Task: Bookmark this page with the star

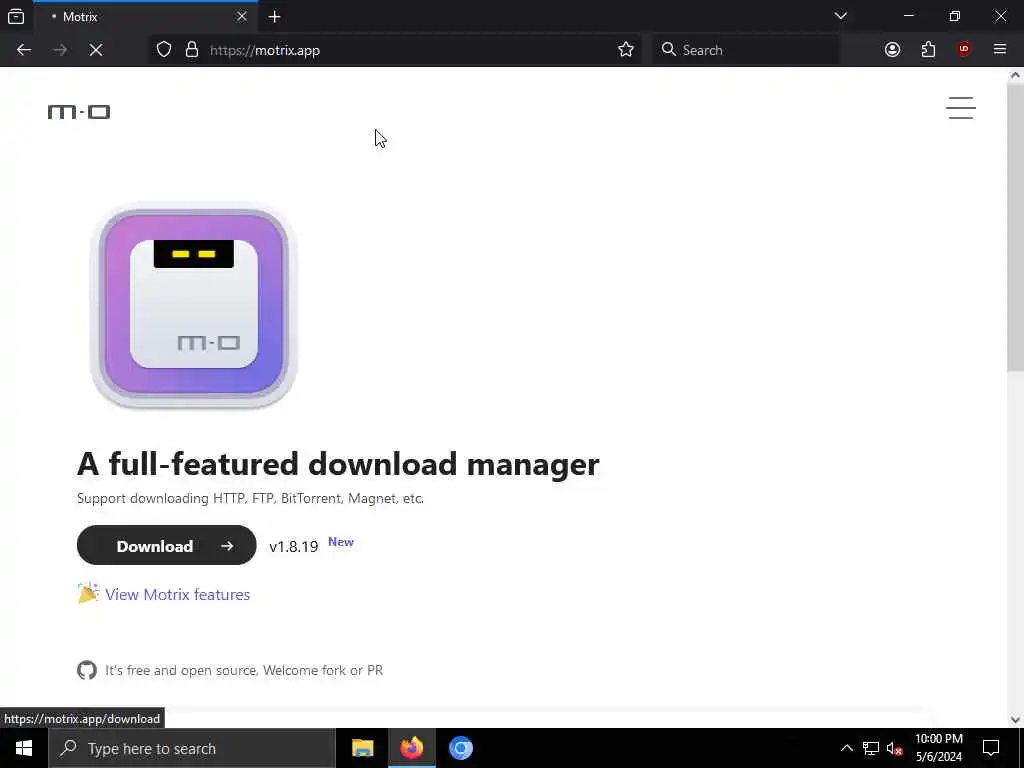Action: click(626, 50)
